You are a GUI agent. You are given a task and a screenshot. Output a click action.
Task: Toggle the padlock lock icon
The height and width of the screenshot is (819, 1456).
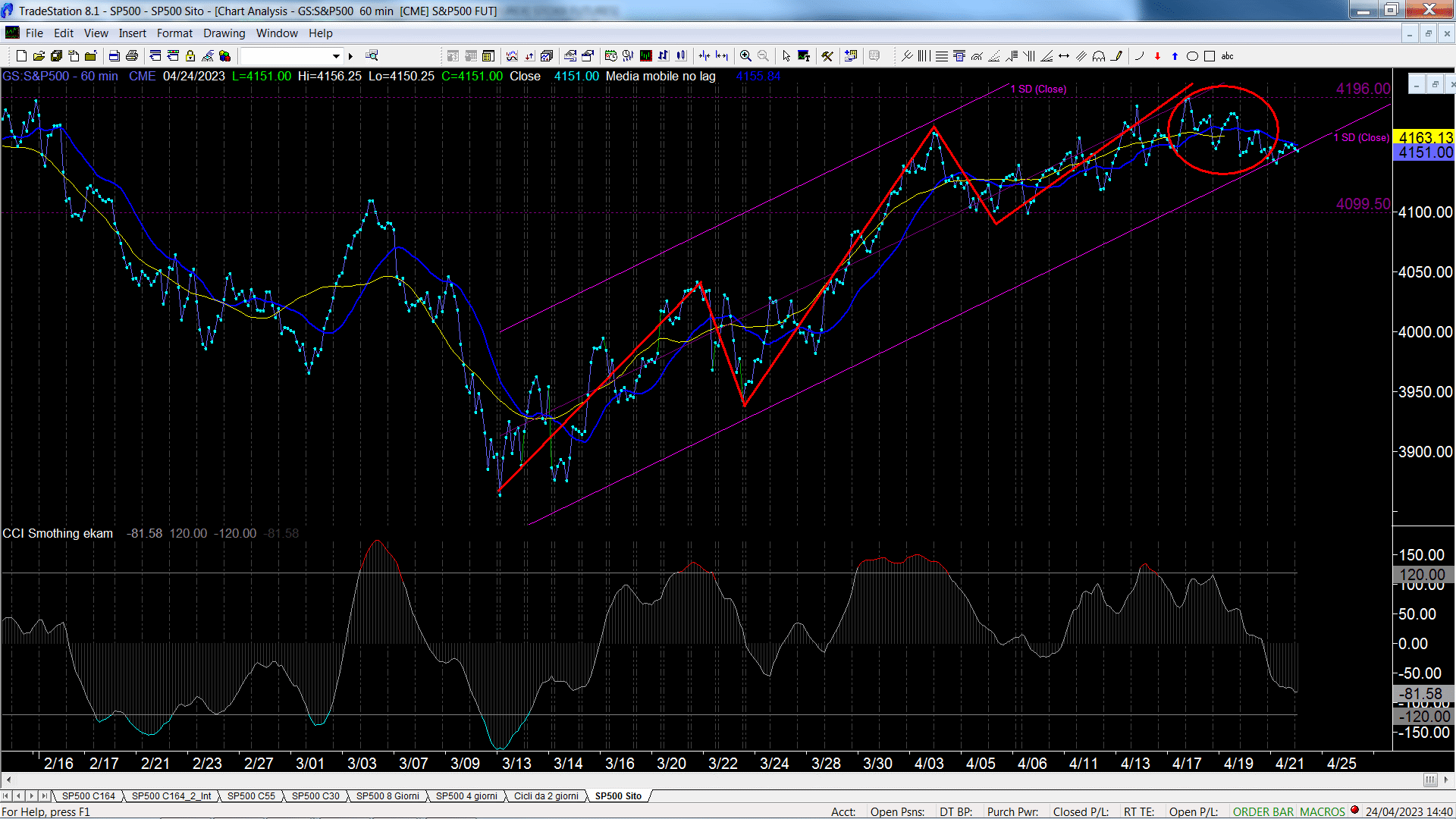pyautogui.click(x=190, y=55)
